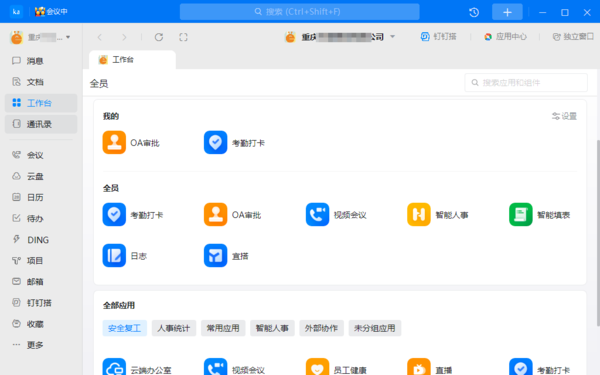The height and width of the screenshot is (375, 600).
Task: Open 文档 in the sidebar
Action: coord(41,82)
